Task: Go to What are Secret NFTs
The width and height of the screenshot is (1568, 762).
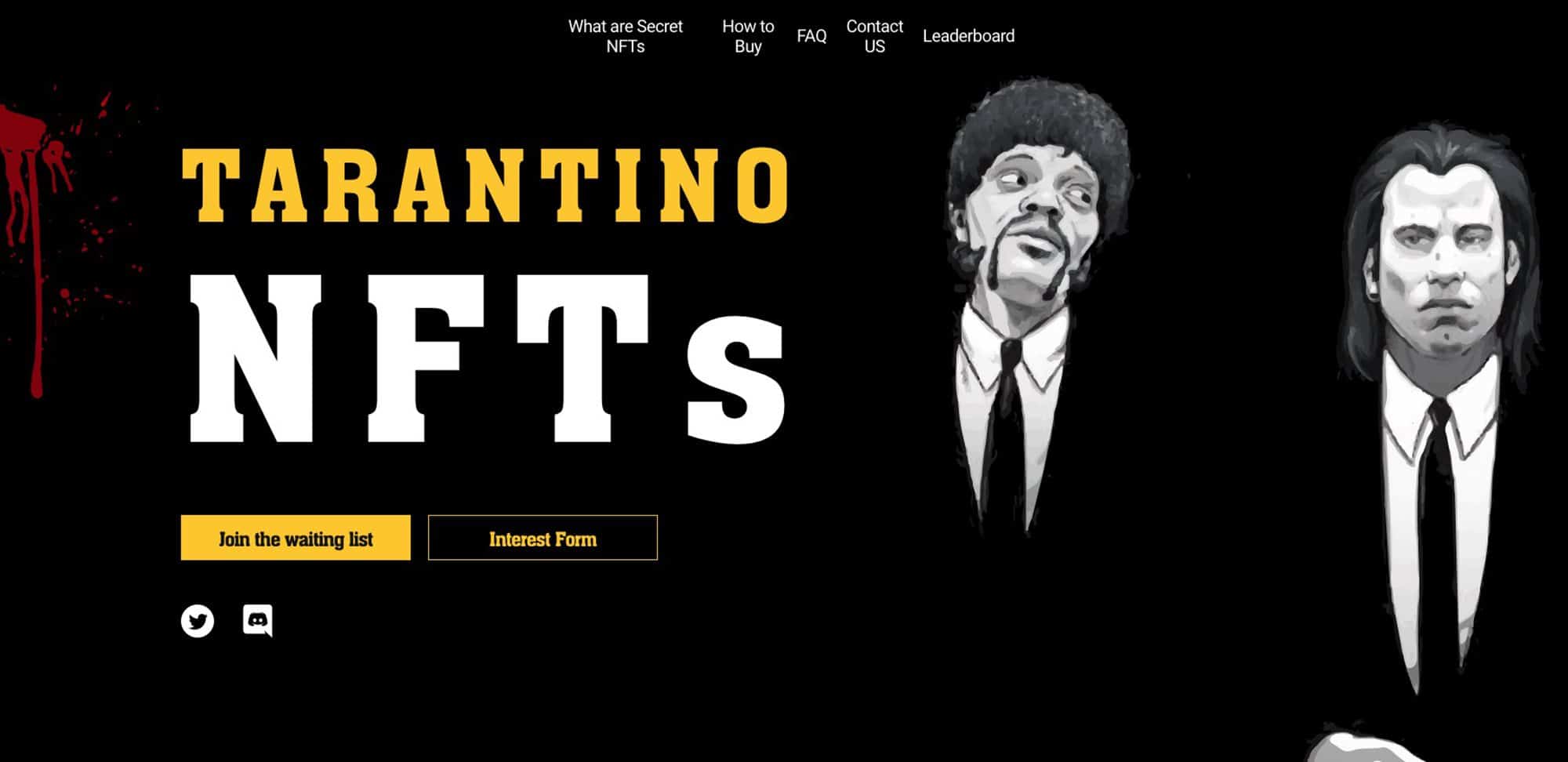Action: (x=626, y=36)
